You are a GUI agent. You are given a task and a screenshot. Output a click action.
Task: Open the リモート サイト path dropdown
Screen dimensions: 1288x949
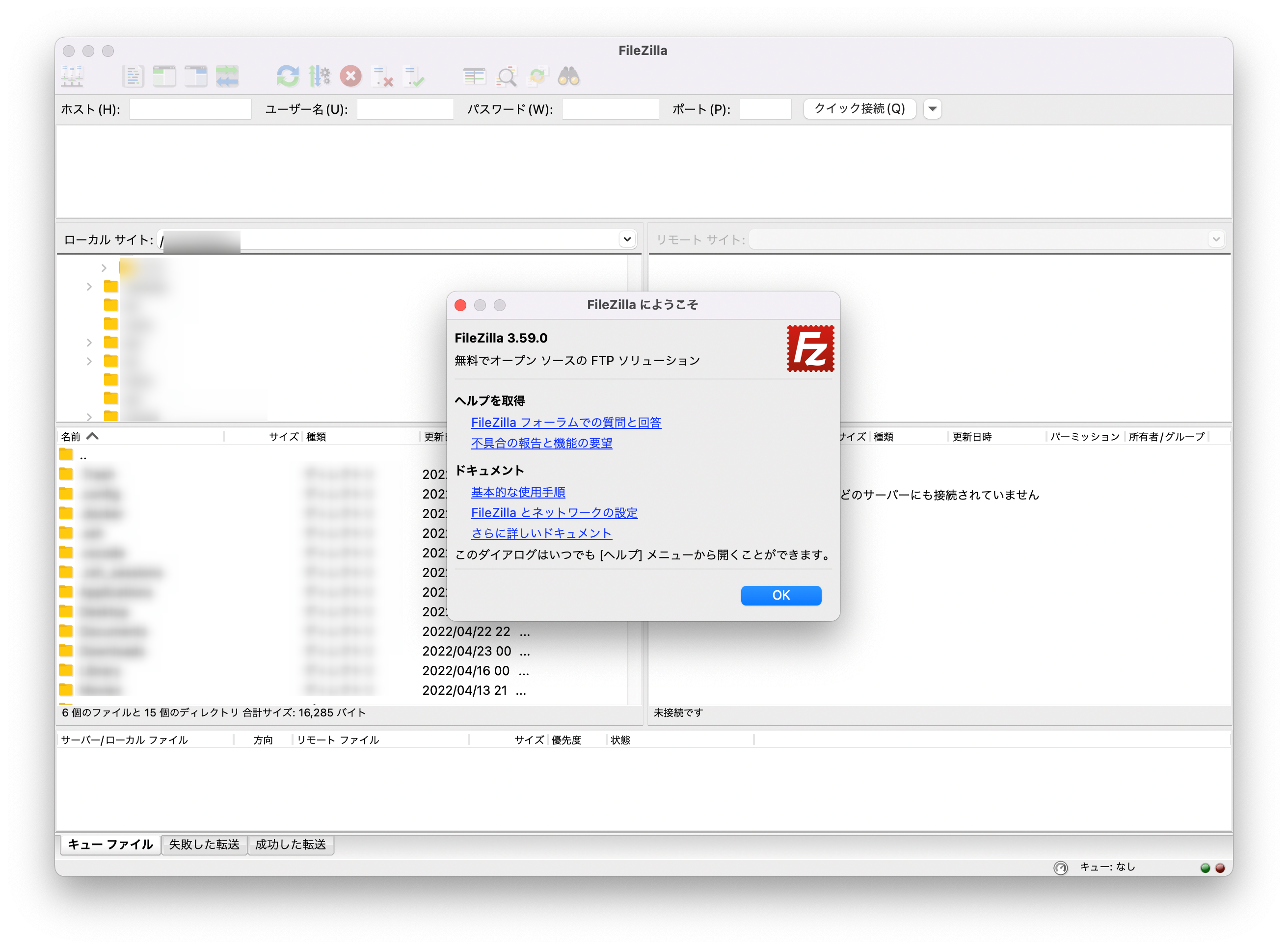pos(1216,239)
